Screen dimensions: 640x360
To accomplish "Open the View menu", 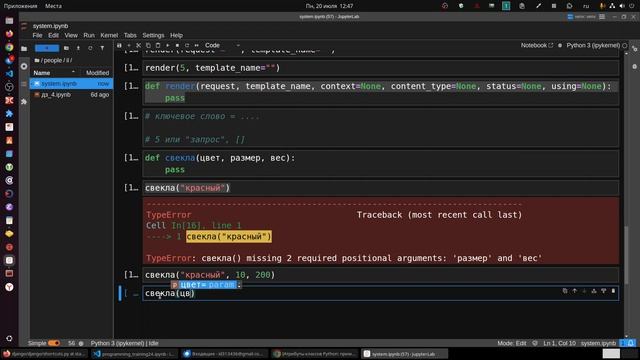I will [x=71, y=36].
